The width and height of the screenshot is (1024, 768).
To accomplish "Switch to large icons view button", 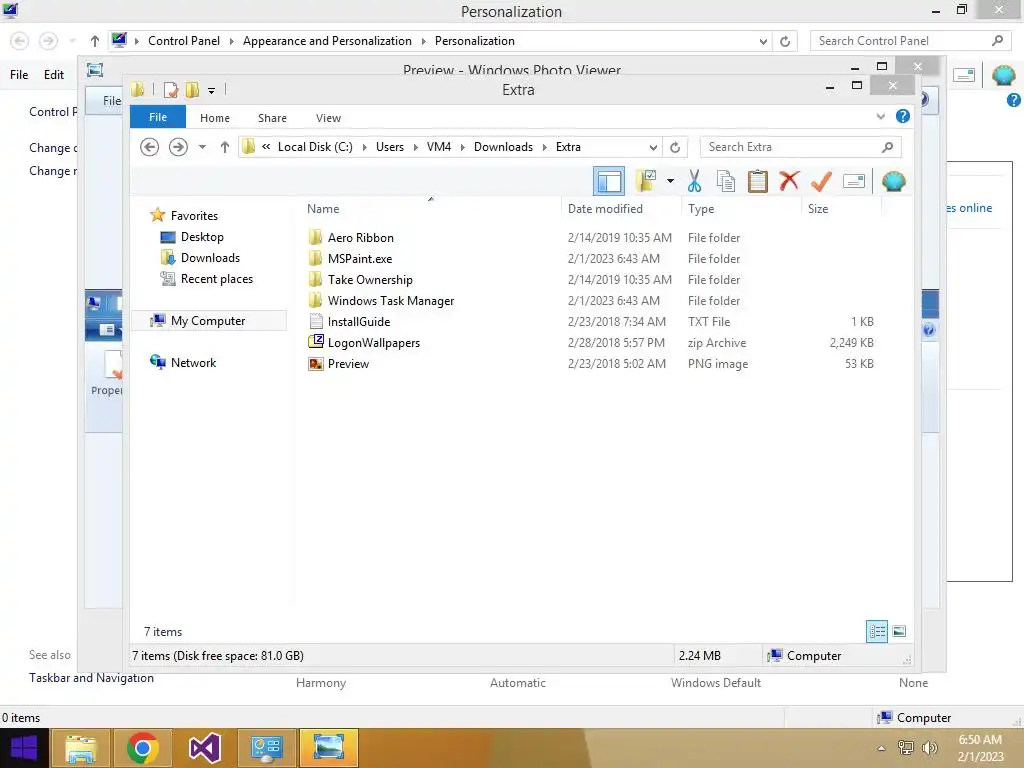I will tap(899, 631).
